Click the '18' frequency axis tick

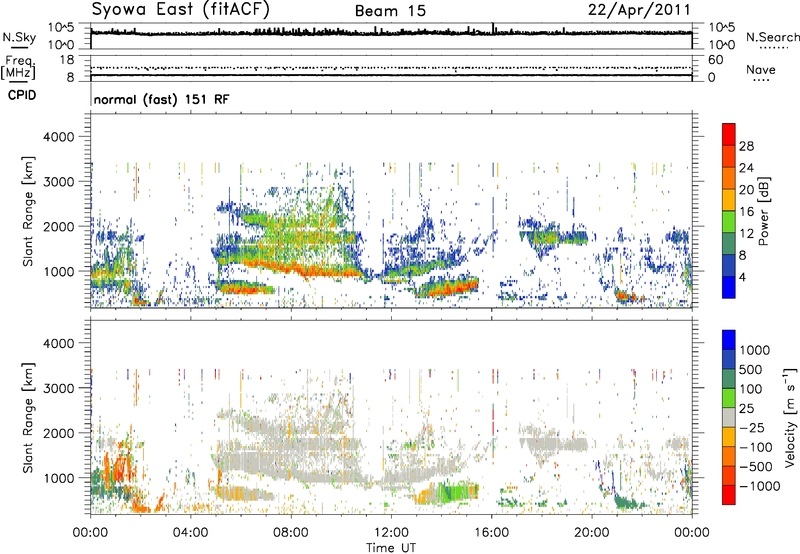coord(67,60)
